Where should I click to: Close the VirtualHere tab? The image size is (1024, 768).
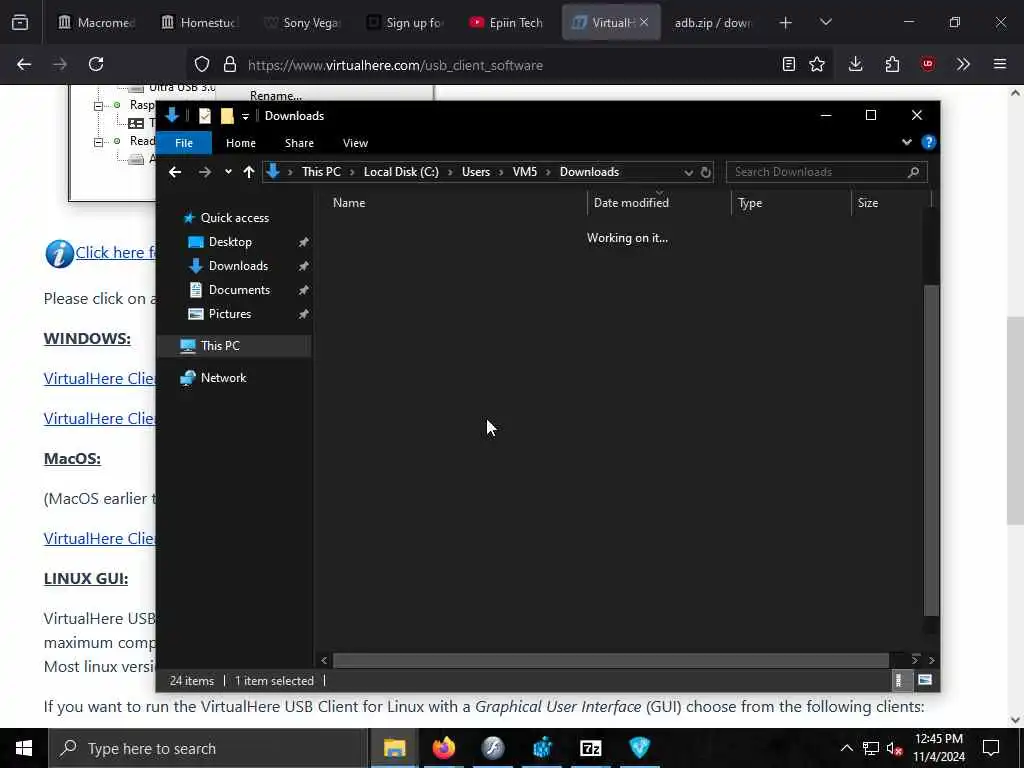(x=644, y=22)
